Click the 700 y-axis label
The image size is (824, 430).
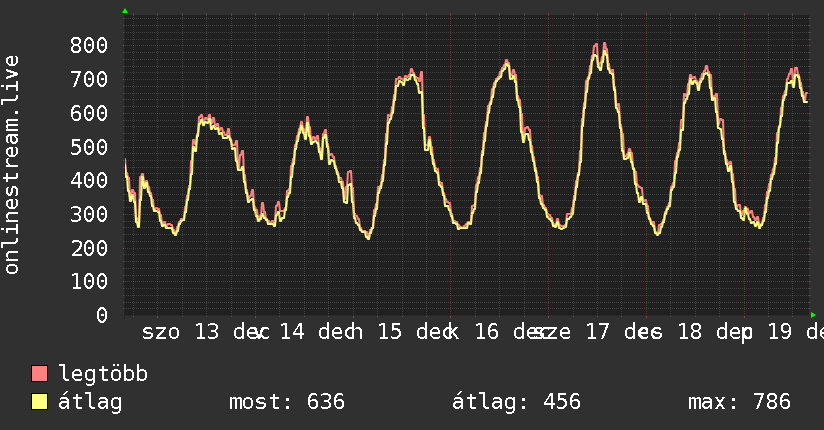point(89,79)
